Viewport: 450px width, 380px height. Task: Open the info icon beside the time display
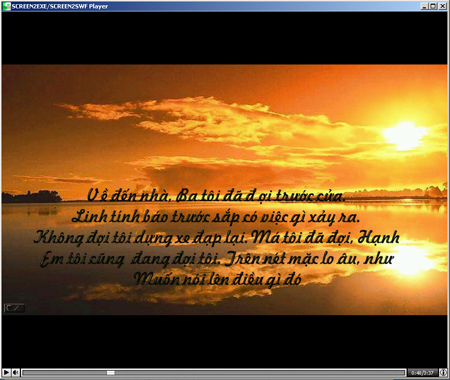click(443, 372)
